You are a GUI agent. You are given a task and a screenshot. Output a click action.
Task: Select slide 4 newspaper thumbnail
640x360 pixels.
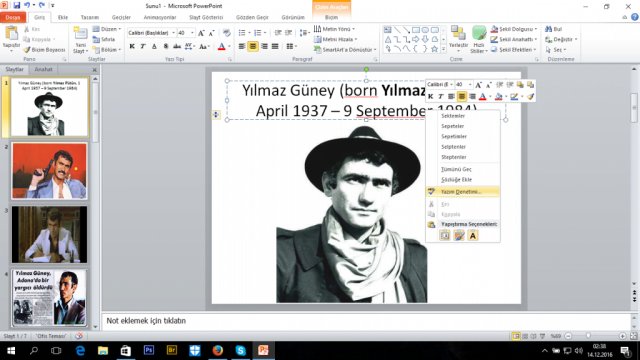tap(49, 298)
